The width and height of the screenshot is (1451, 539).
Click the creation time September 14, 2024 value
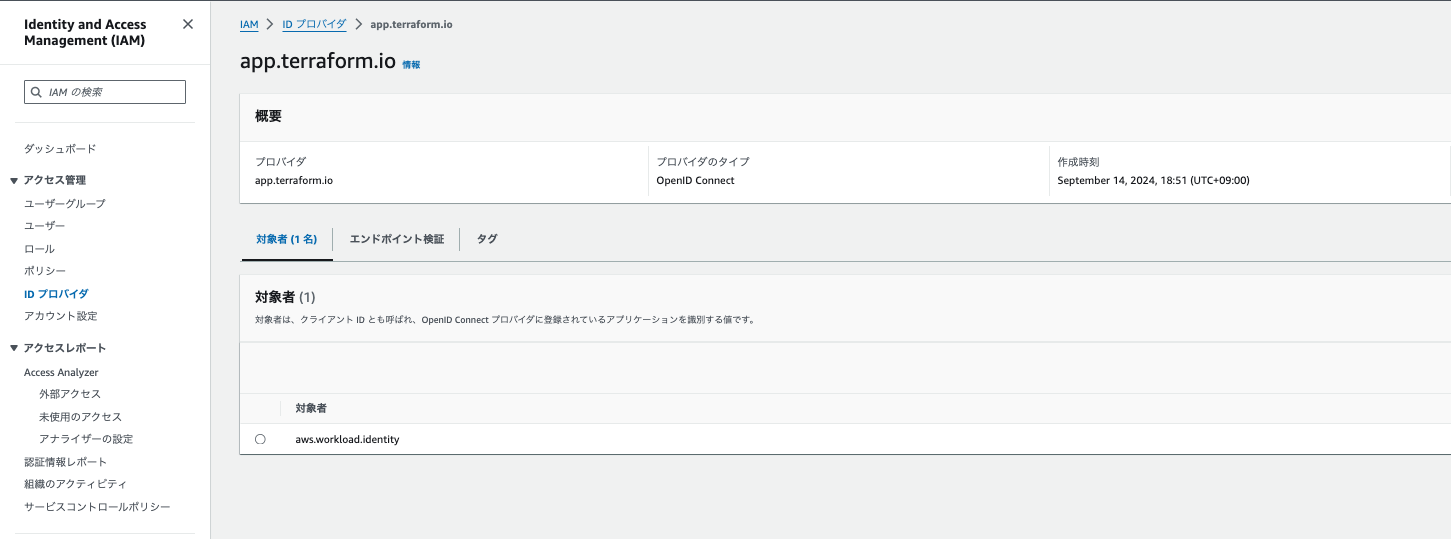[1153, 181]
